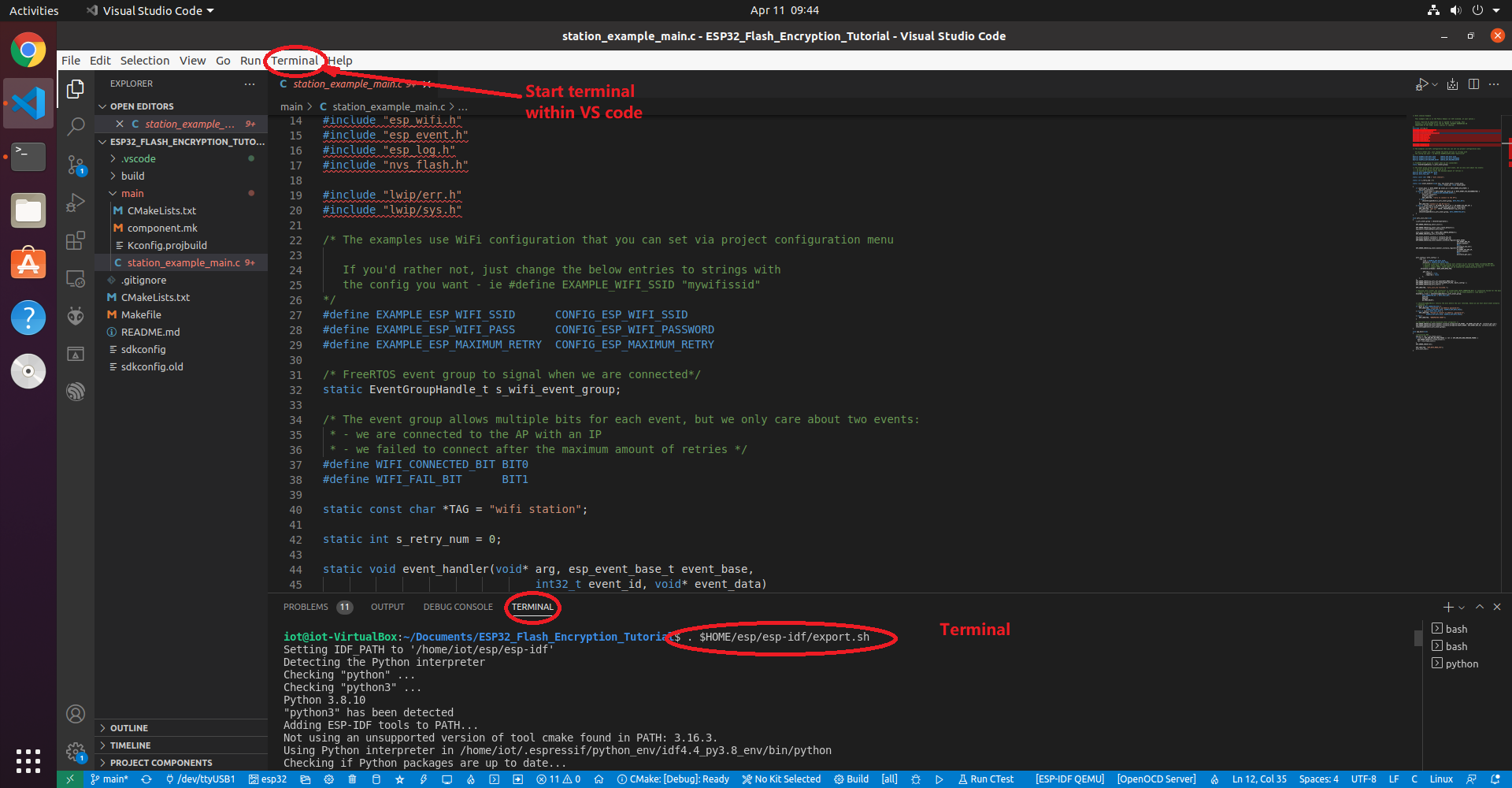
Task: Click the remote window indicator in status bar
Action: click(x=69, y=779)
